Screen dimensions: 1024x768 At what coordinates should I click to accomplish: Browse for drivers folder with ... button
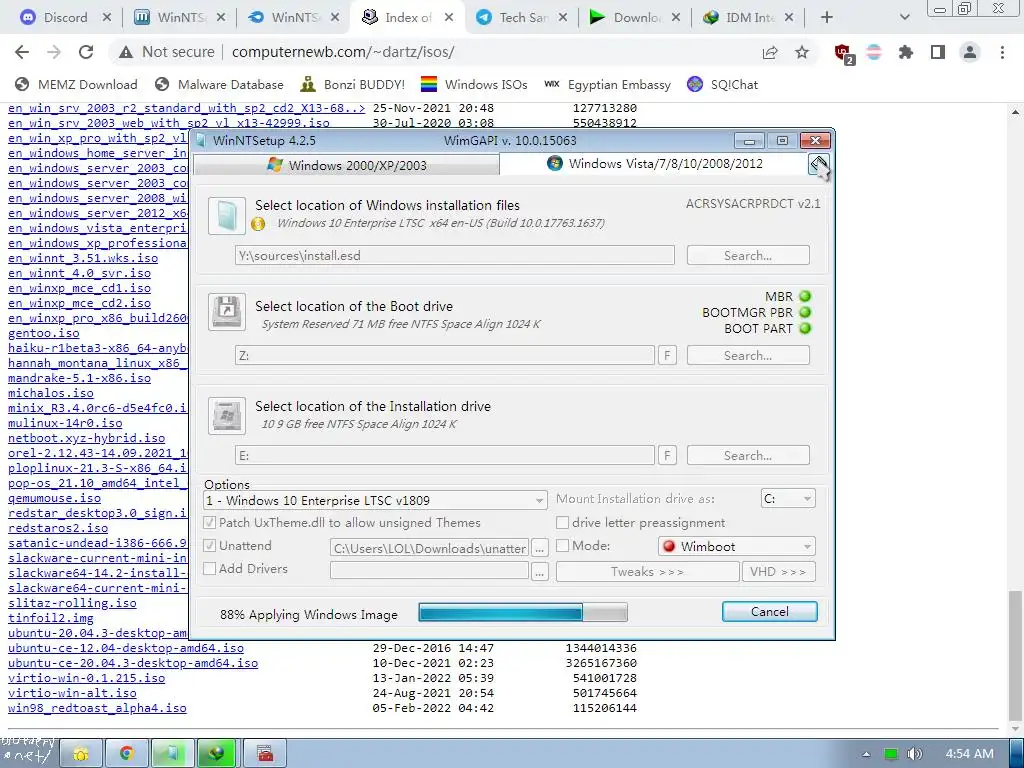pos(539,571)
